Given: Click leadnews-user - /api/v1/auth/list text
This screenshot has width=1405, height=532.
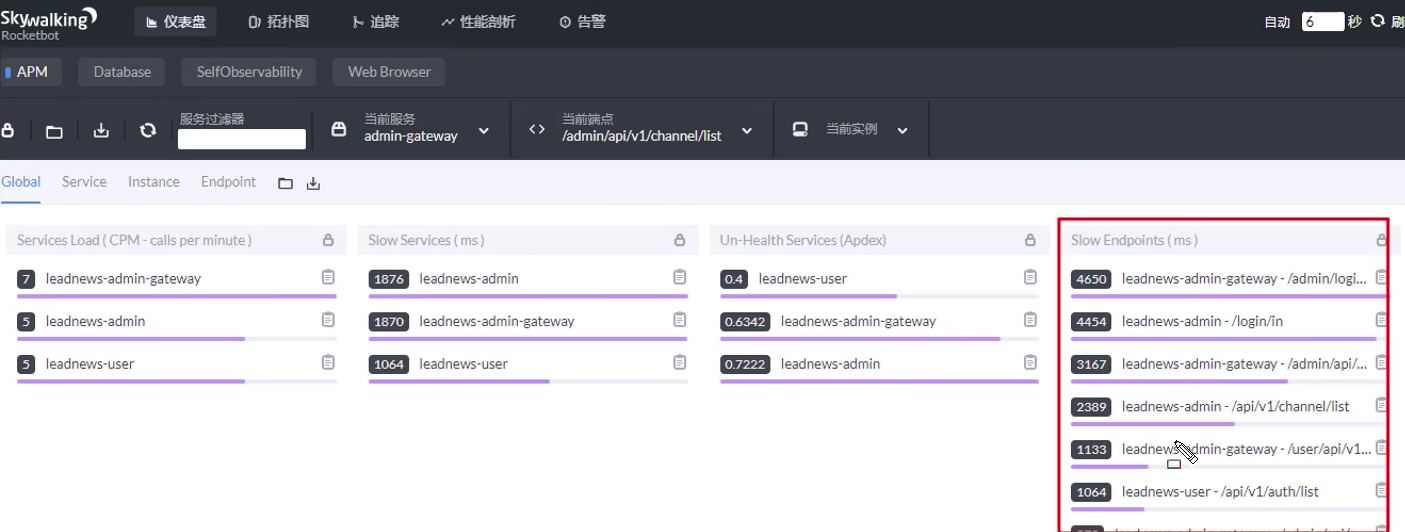Looking at the screenshot, I should (1220, 492).
